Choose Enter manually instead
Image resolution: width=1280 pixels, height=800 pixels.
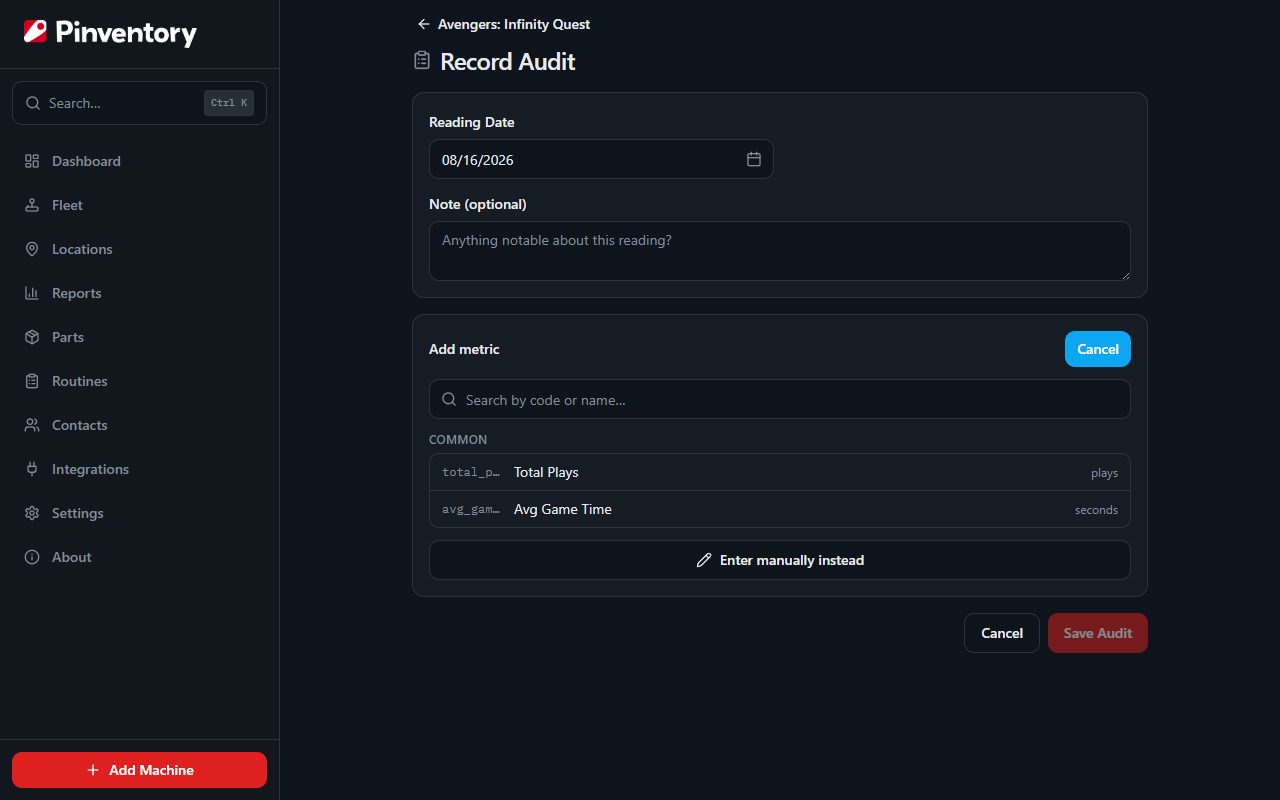pos(780,560)
